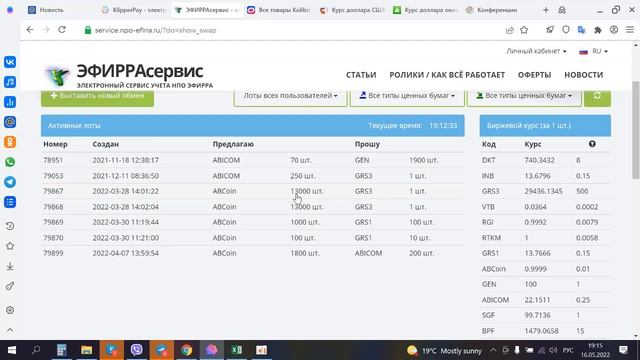Bookmark this page with the star
The width and height of the screenshot is (640, 360).
pos(524,30)
